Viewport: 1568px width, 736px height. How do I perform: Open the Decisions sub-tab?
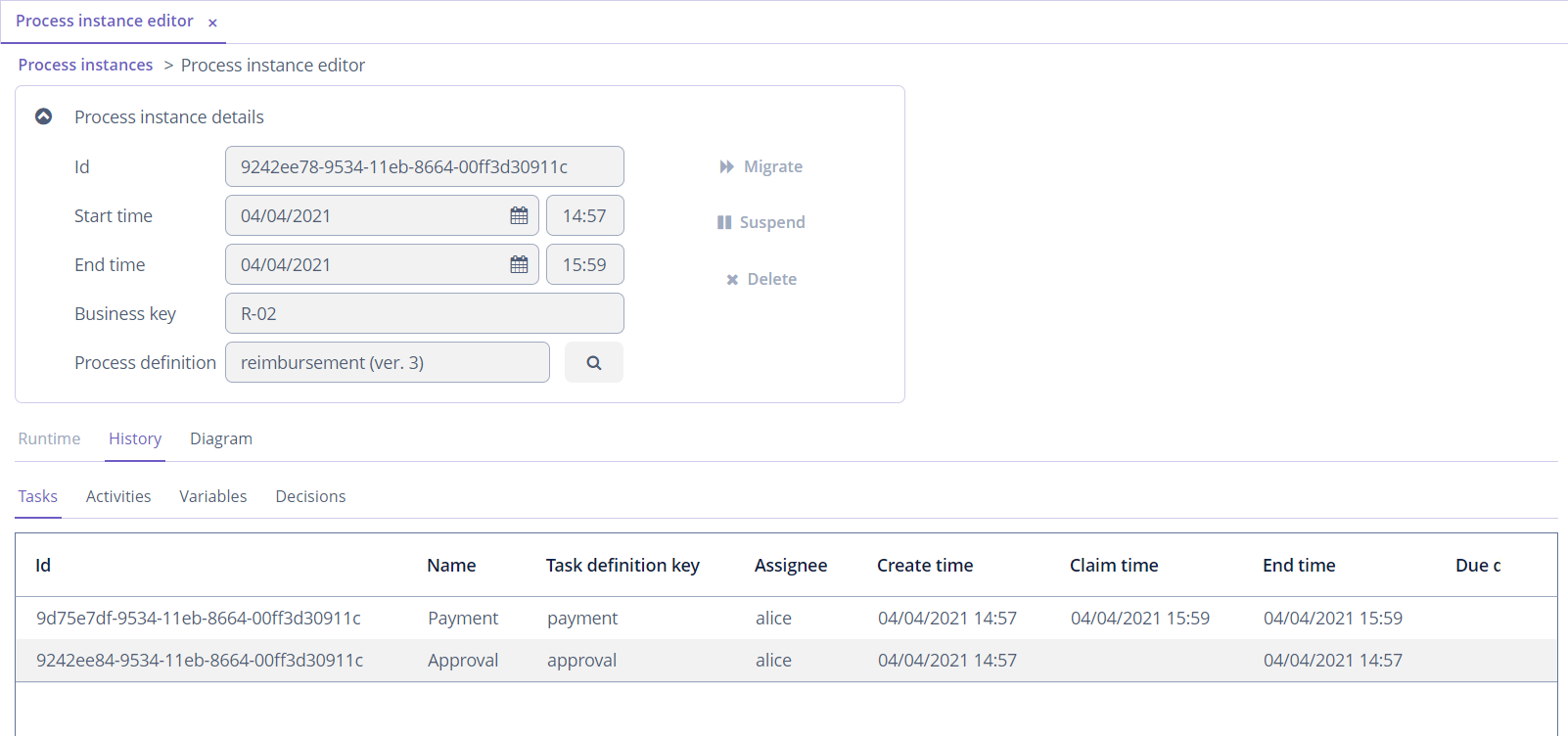pyautogui.click(x=310, y=496)
